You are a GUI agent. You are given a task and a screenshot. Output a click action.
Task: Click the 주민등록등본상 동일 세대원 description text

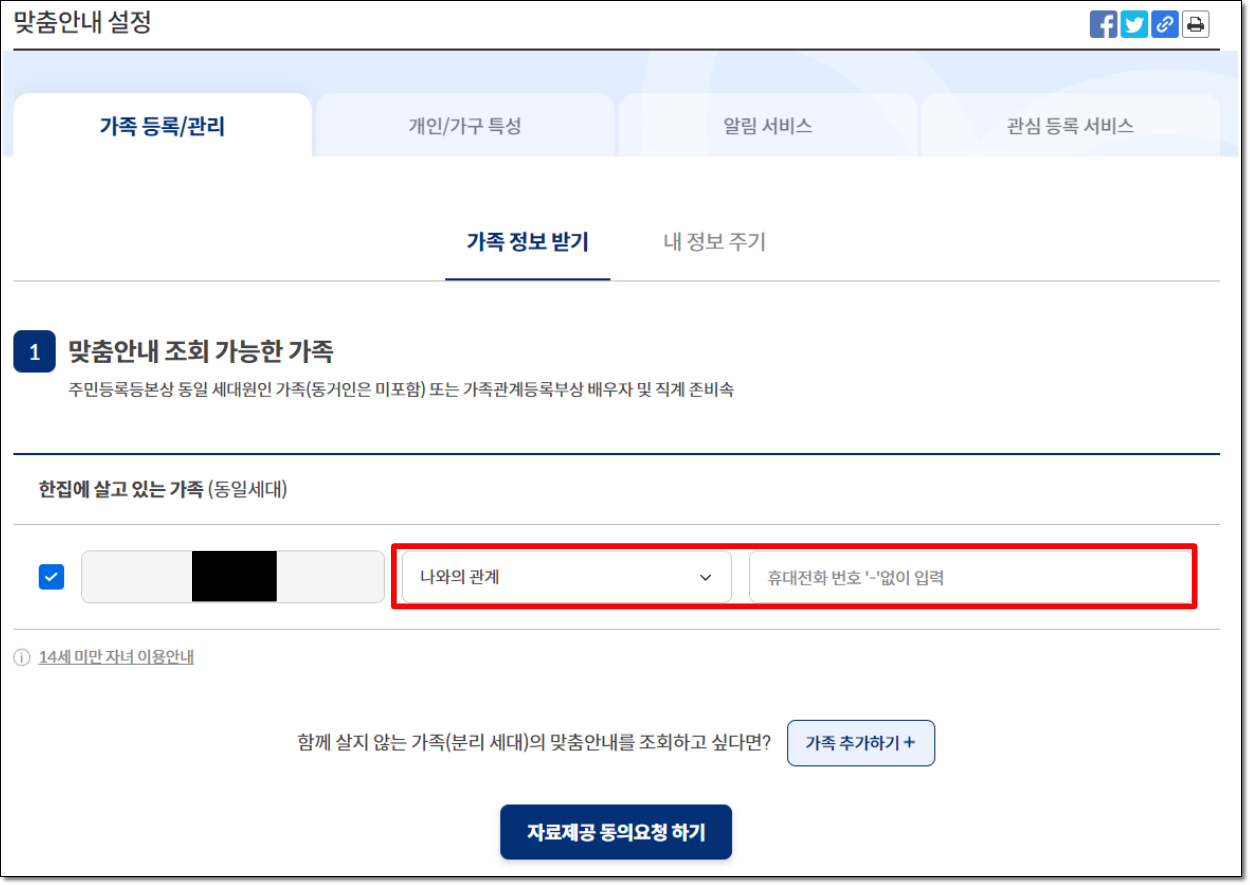tap(401, 390)
